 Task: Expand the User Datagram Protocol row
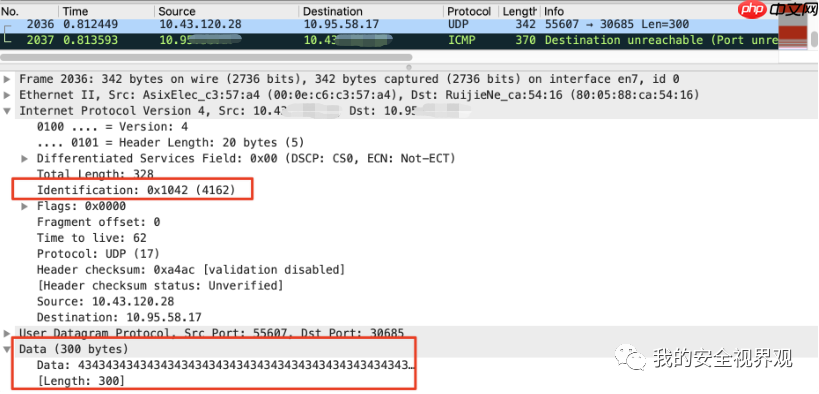point(7,333)
